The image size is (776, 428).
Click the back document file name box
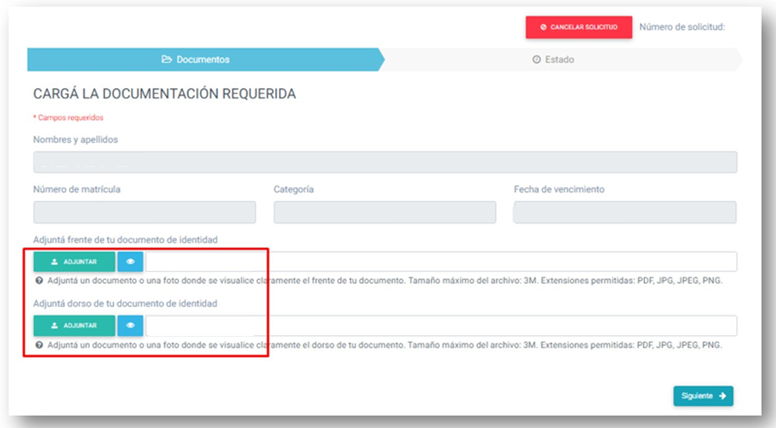click(440, 326)
